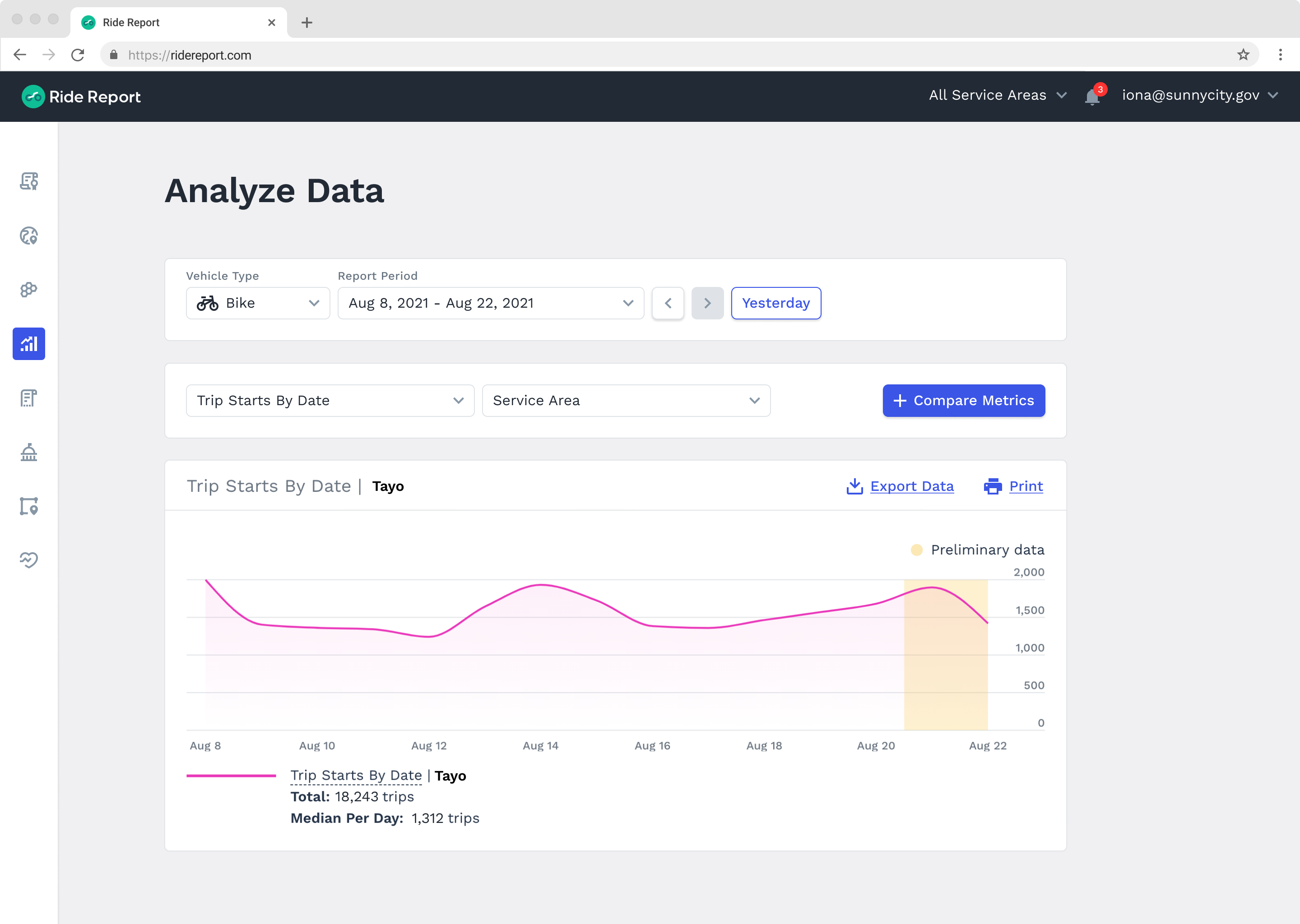
Task: Click the Ride Report logo
Action: tap(81, 97)
